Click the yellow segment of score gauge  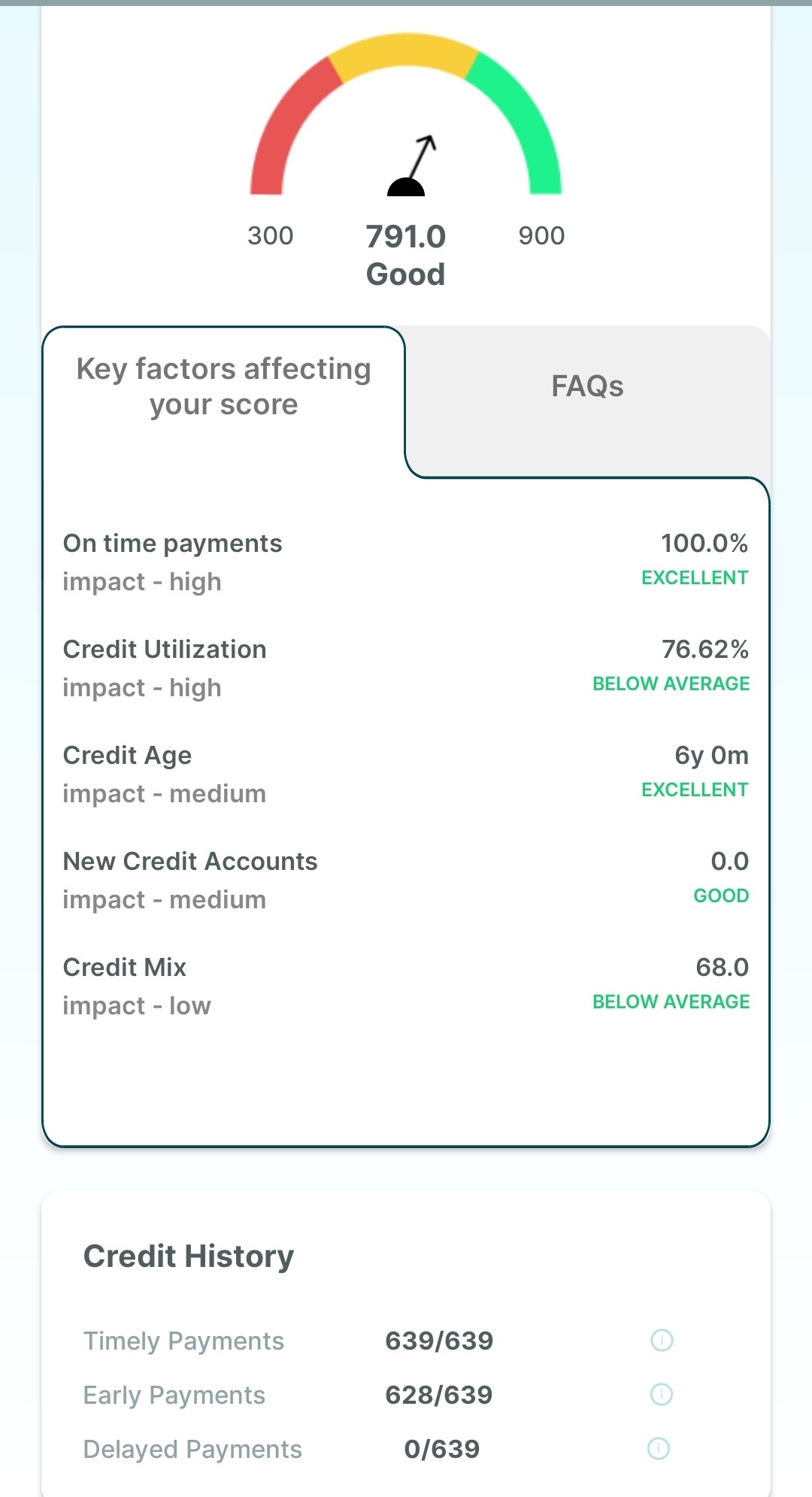point(405,53)
